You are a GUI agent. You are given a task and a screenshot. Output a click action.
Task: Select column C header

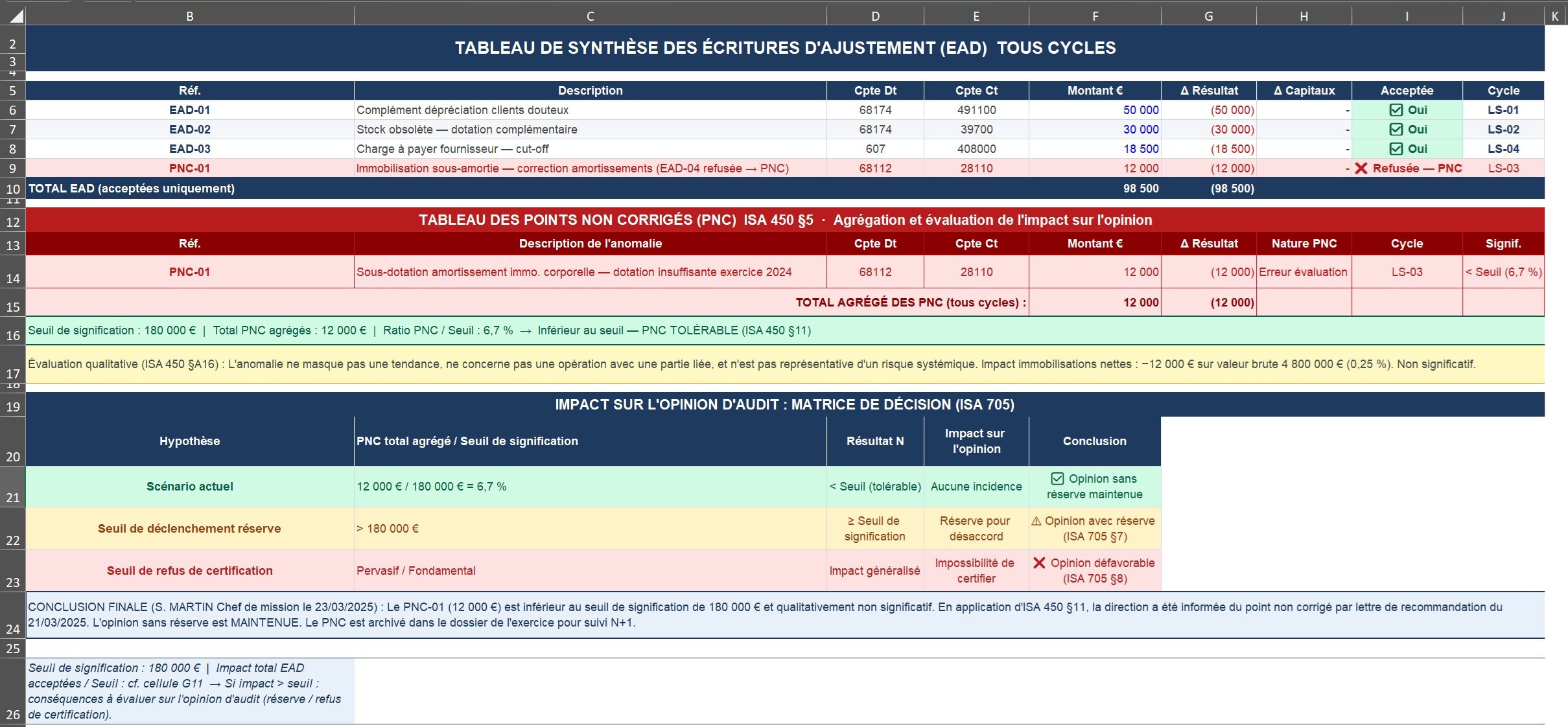(x=590, y=16)
